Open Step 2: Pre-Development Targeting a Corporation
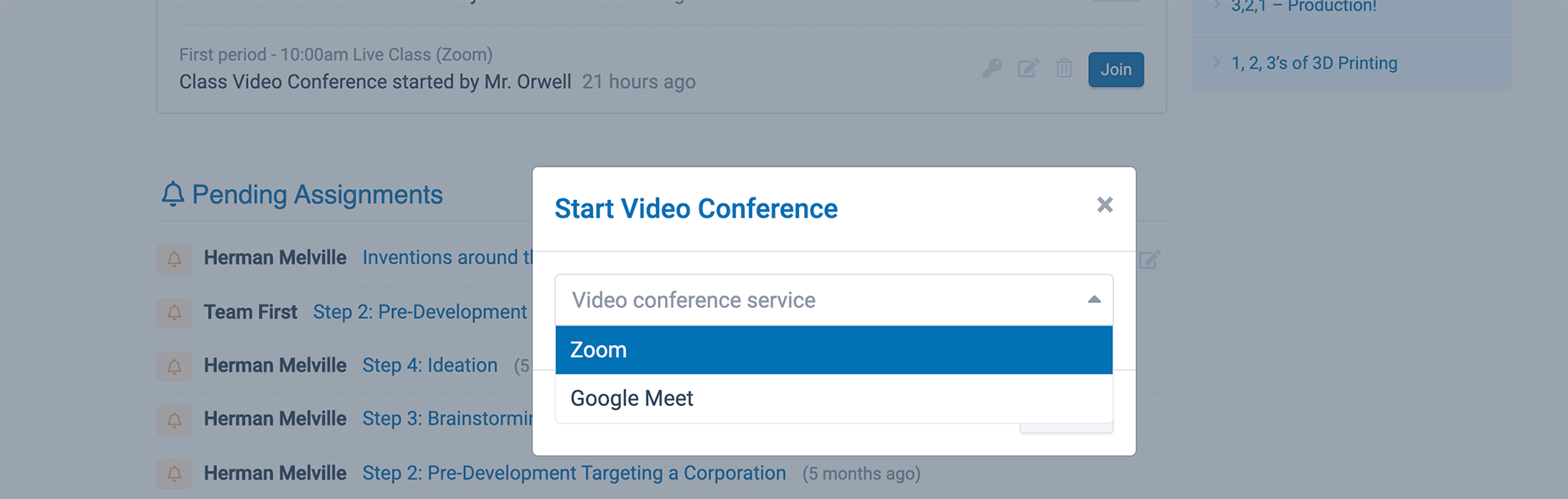 (x=574, y=473)
